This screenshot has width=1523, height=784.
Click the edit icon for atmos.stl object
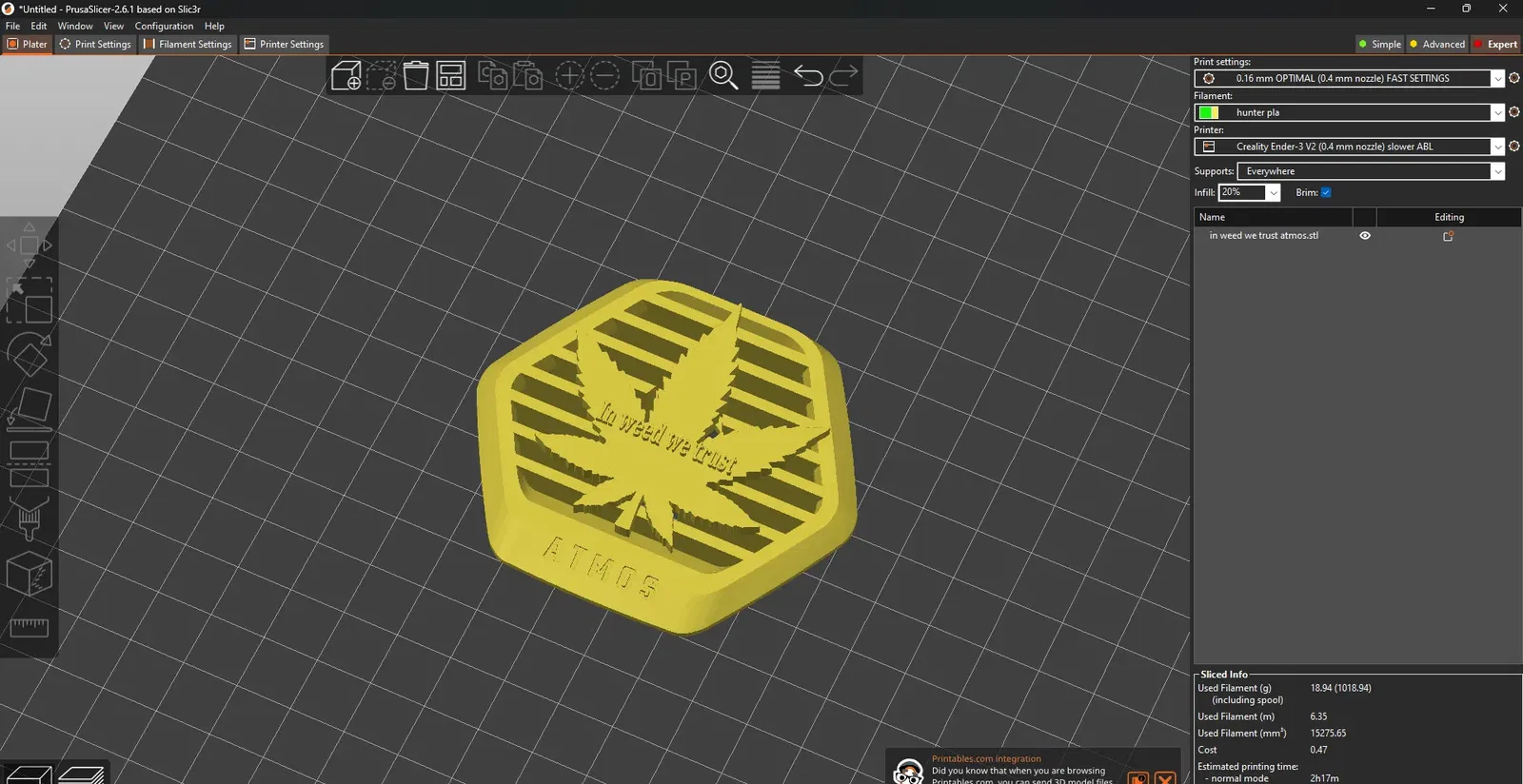click(1449, 236)
